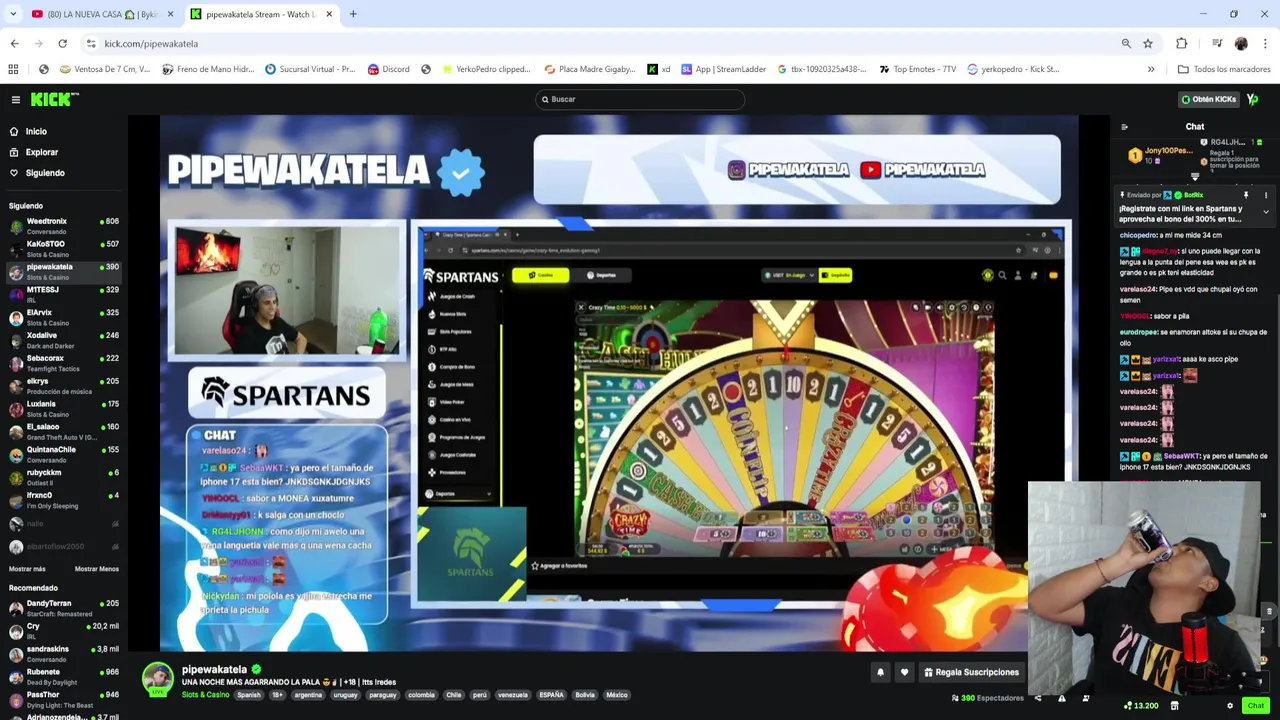Click pipewakatela streamer avatar
1280x720 pixels.
tap(157, 677)
